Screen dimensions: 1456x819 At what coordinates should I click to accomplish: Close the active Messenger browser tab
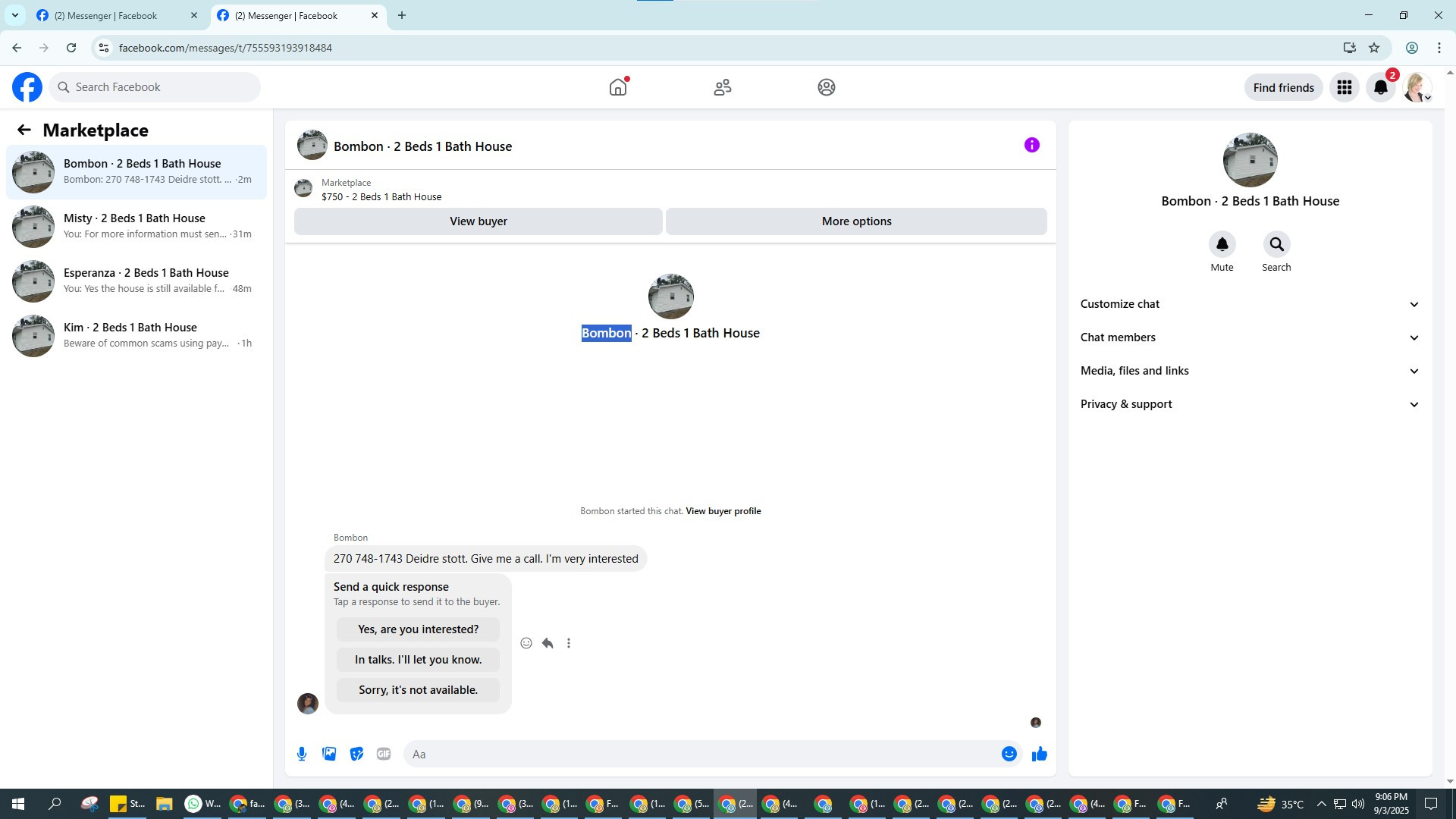click(x=375, y=15)
